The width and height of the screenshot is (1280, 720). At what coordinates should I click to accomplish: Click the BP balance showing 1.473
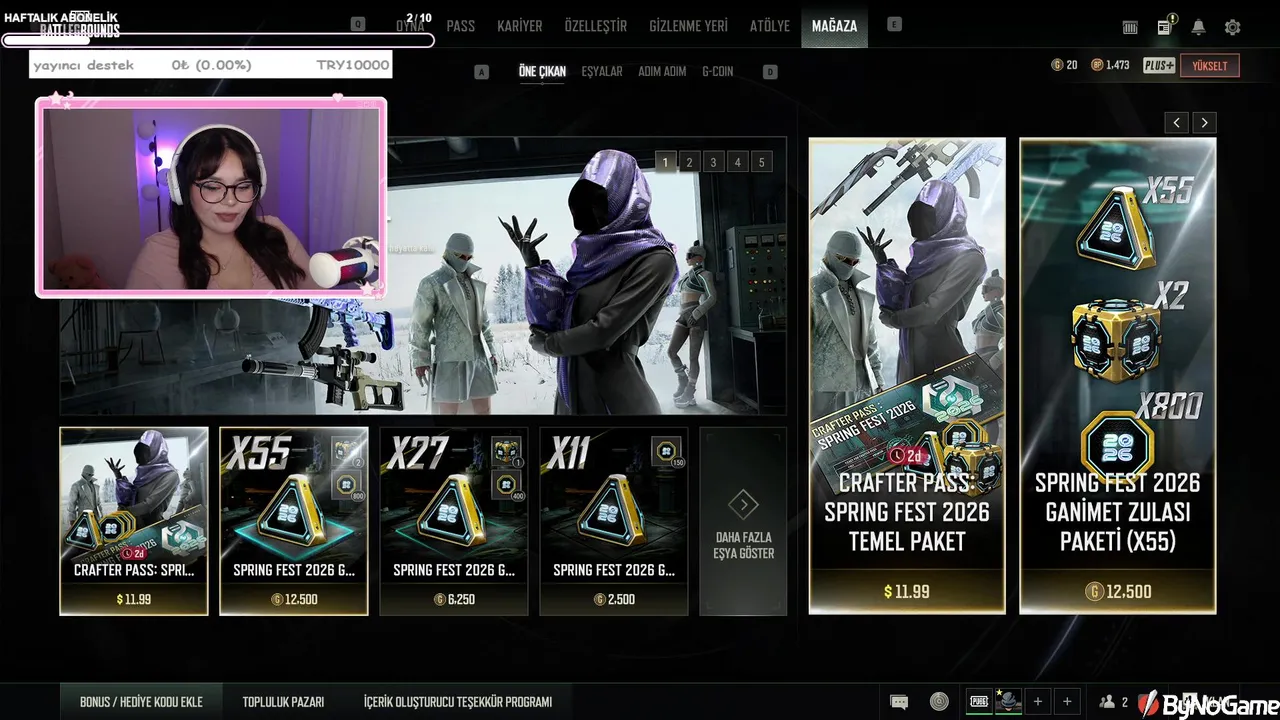pos(1110,65)
